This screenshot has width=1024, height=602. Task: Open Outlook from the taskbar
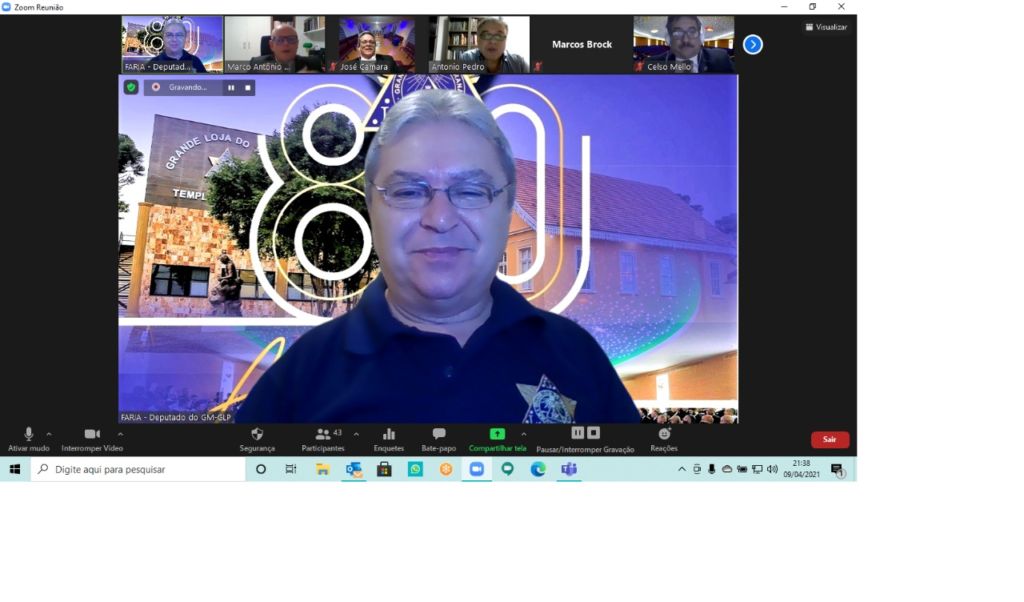pyautogui.click(x=353, y=469)
